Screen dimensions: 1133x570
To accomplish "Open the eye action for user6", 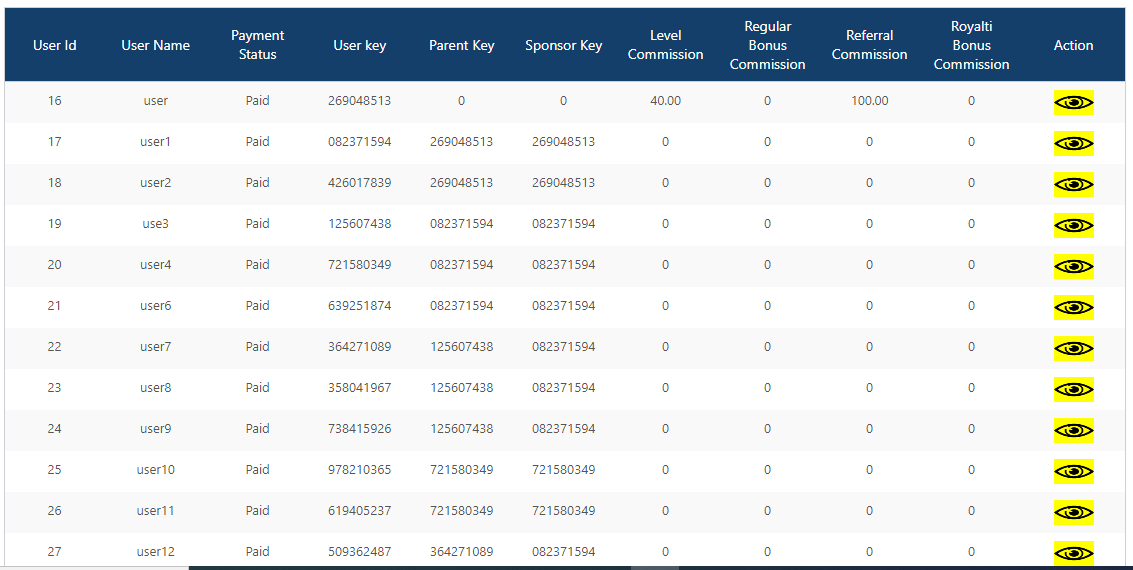I will [1073, 308].
